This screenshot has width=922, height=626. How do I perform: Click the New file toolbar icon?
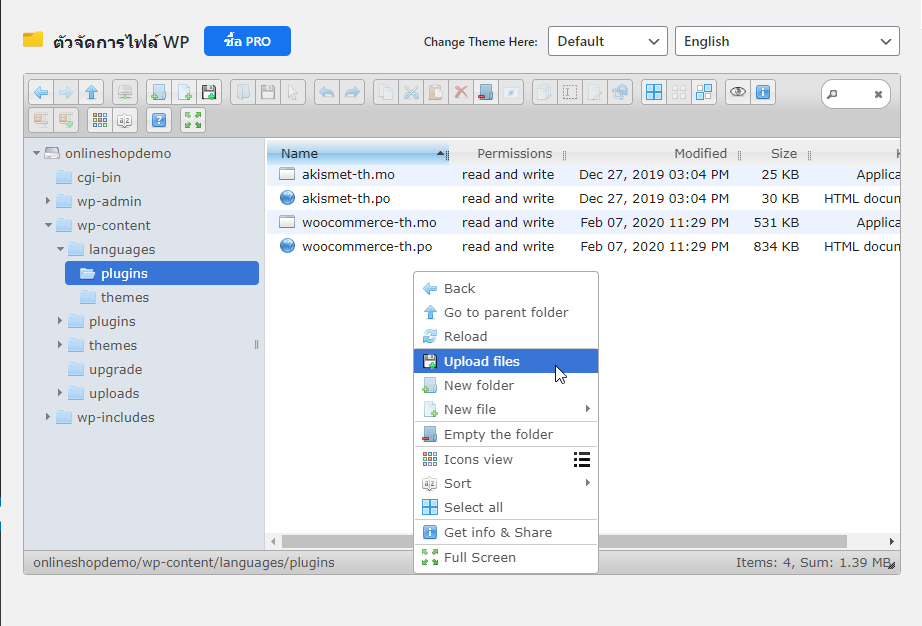click(184, 92)
